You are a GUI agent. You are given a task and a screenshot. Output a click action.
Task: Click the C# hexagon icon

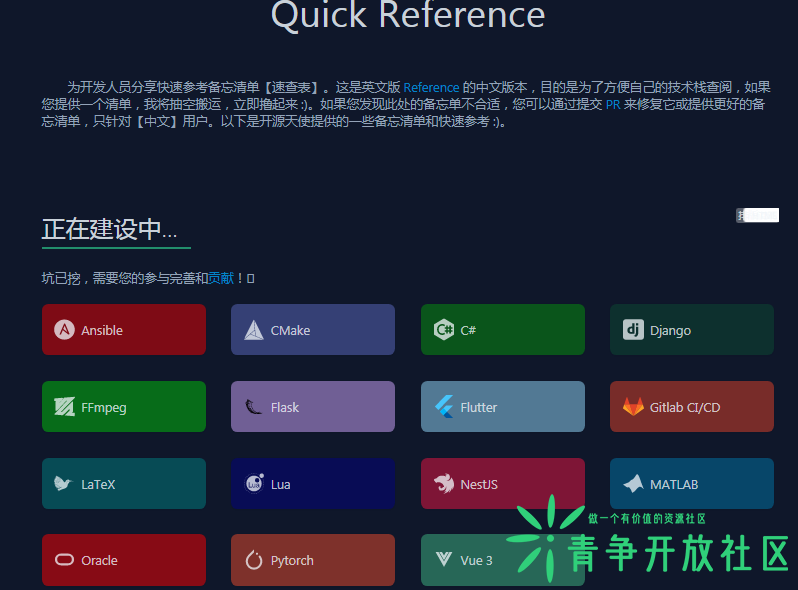pyautogui.click(x=444, y=330)
